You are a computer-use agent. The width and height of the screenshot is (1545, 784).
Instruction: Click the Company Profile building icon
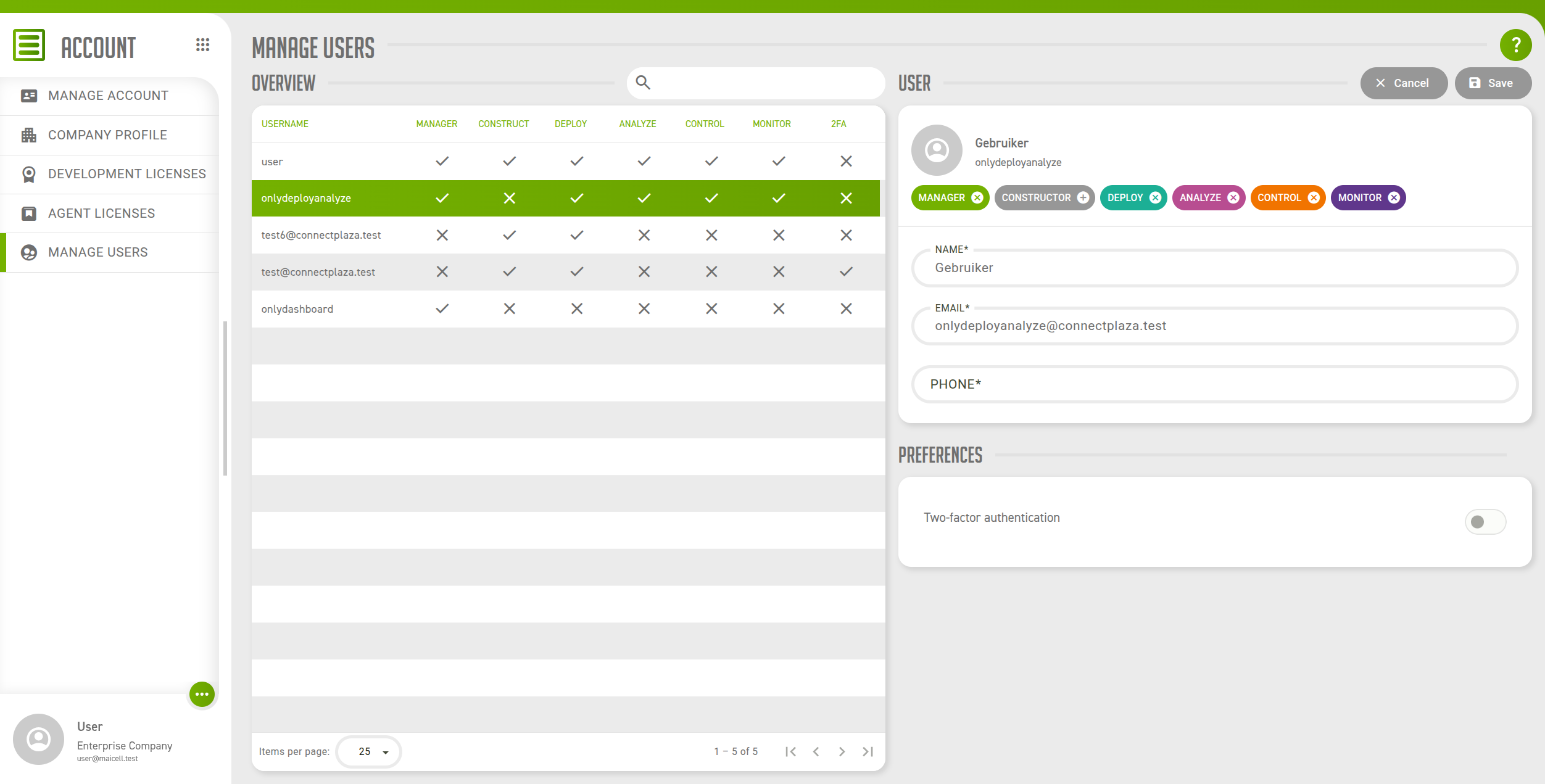click(29, 135)
